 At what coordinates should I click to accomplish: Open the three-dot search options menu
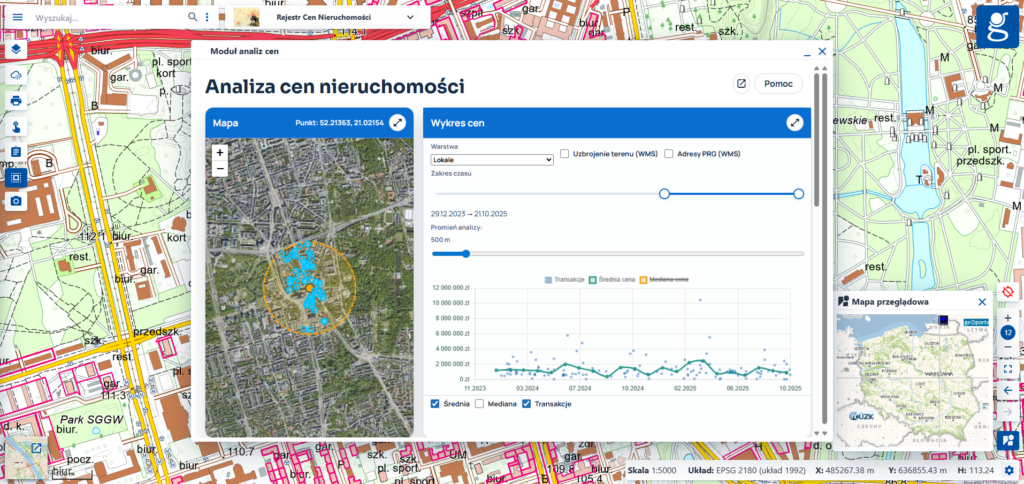point(207,17)
